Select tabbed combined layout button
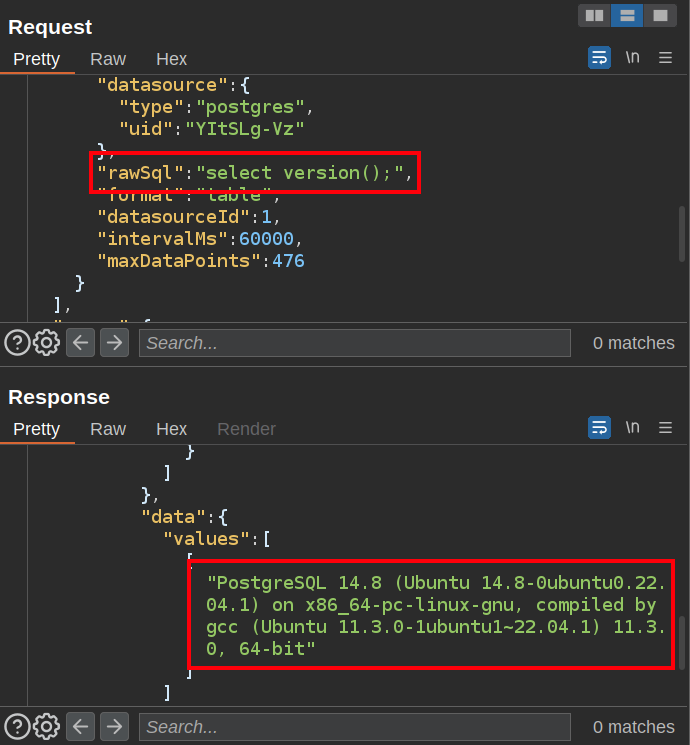The image size is (690, 745). click(x=660, y=15)
